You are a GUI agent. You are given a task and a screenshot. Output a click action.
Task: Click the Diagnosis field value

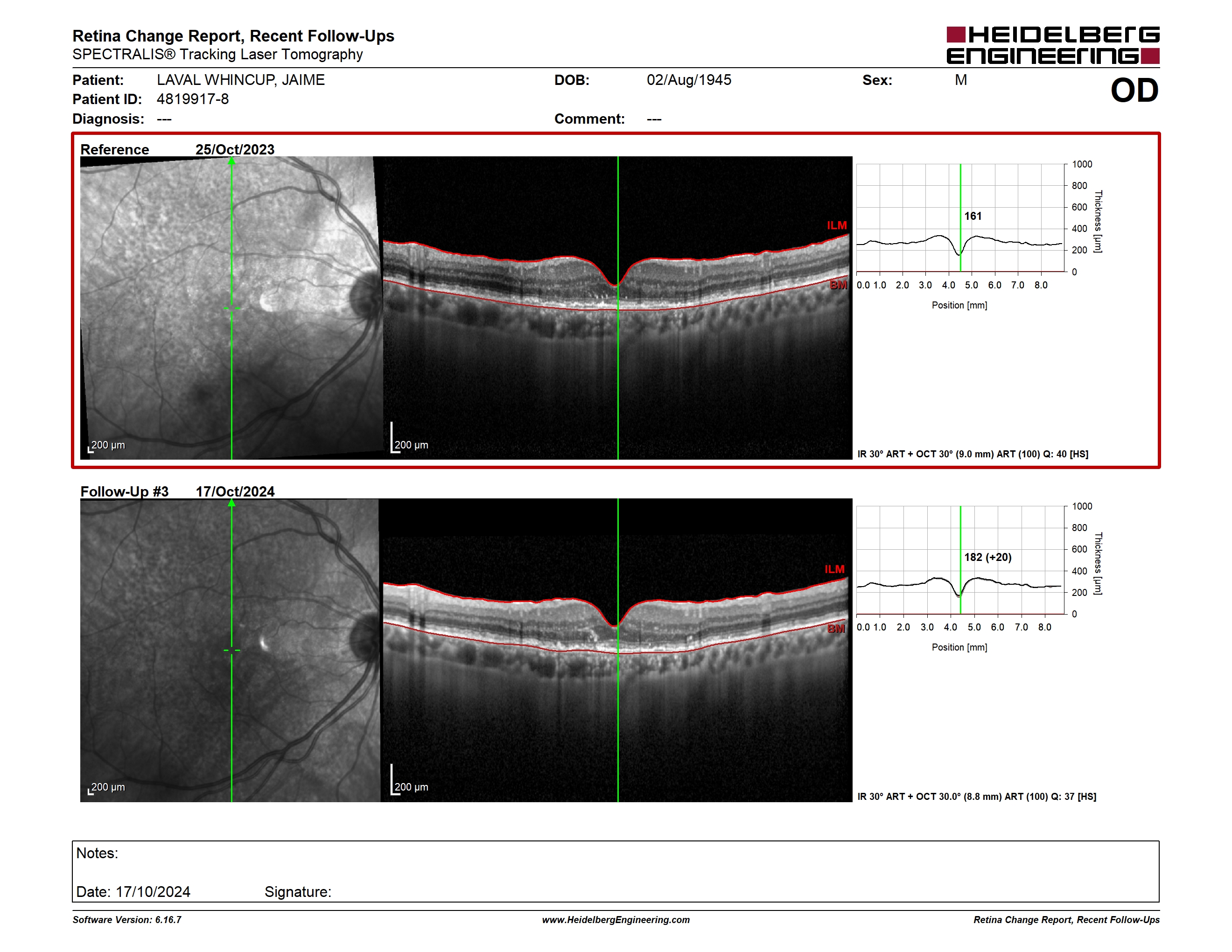(x=164, y=119)
